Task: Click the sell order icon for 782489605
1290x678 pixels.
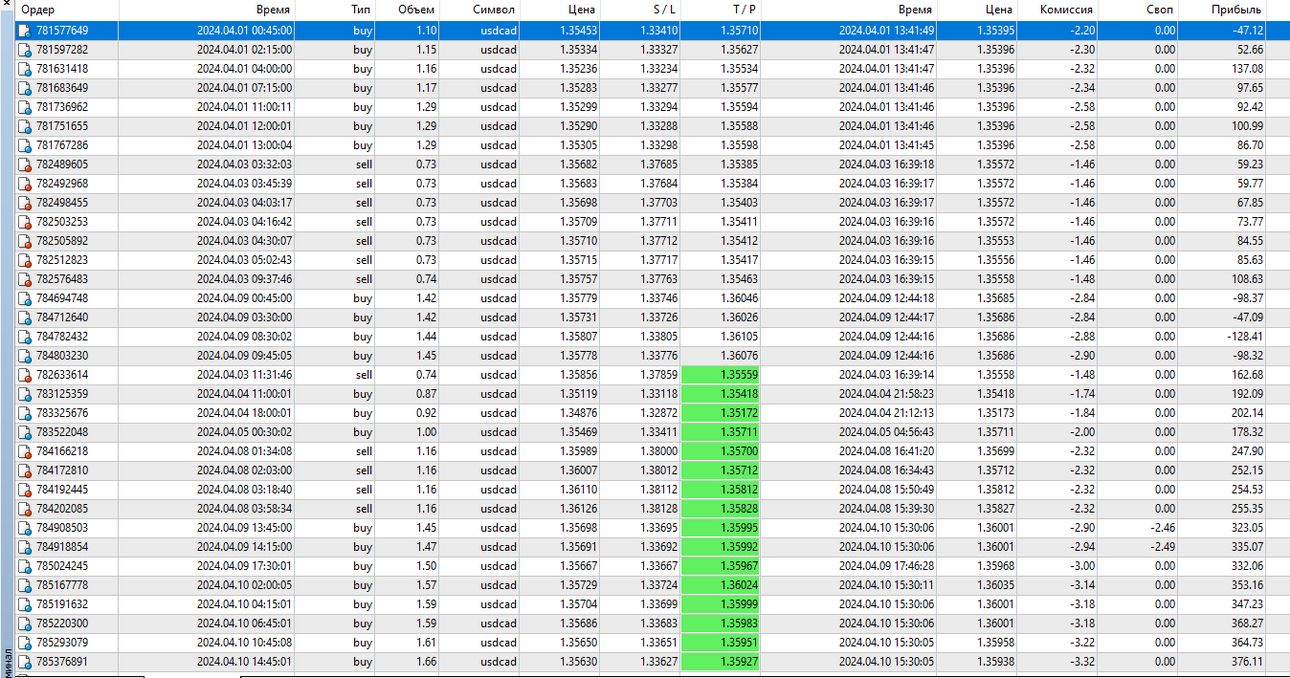Action: click(x=24, y=164)
